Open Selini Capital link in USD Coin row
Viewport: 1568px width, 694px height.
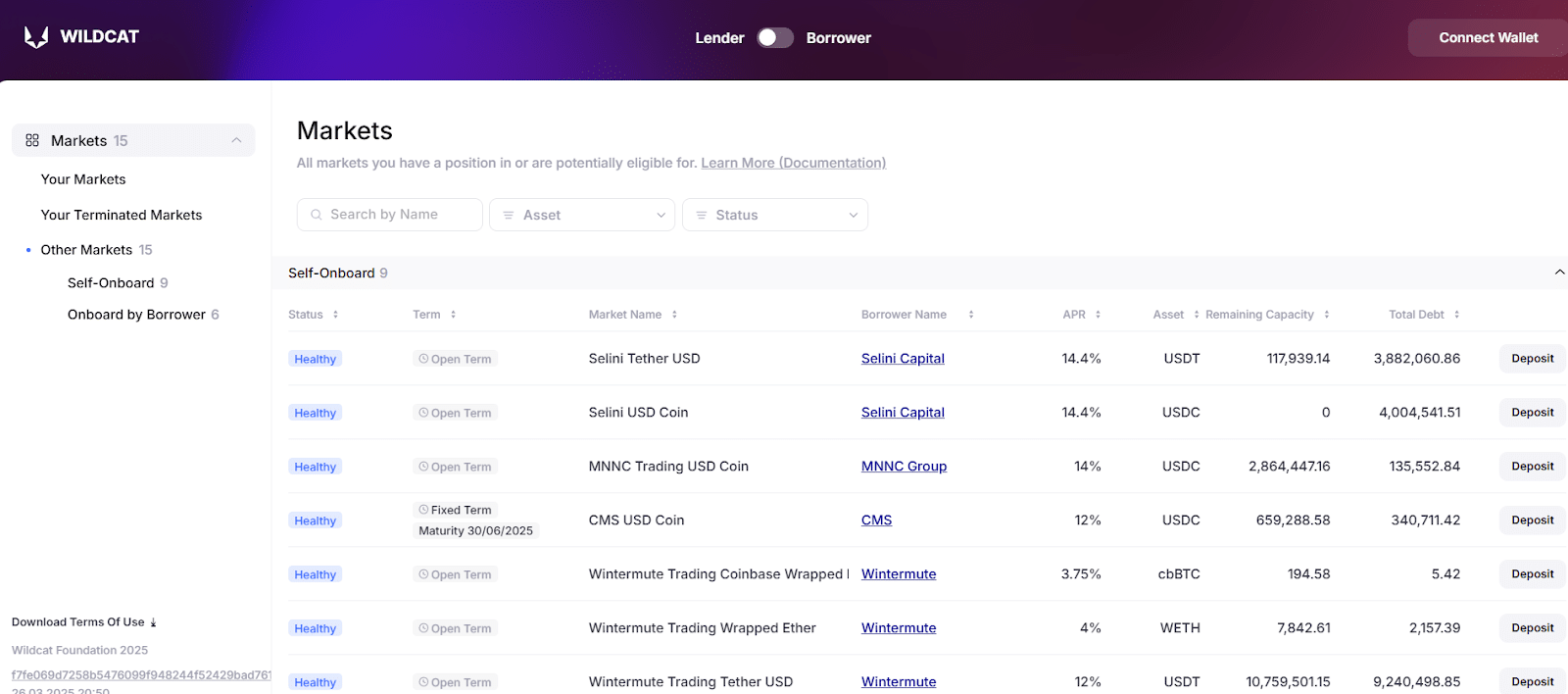pos(903,413)
